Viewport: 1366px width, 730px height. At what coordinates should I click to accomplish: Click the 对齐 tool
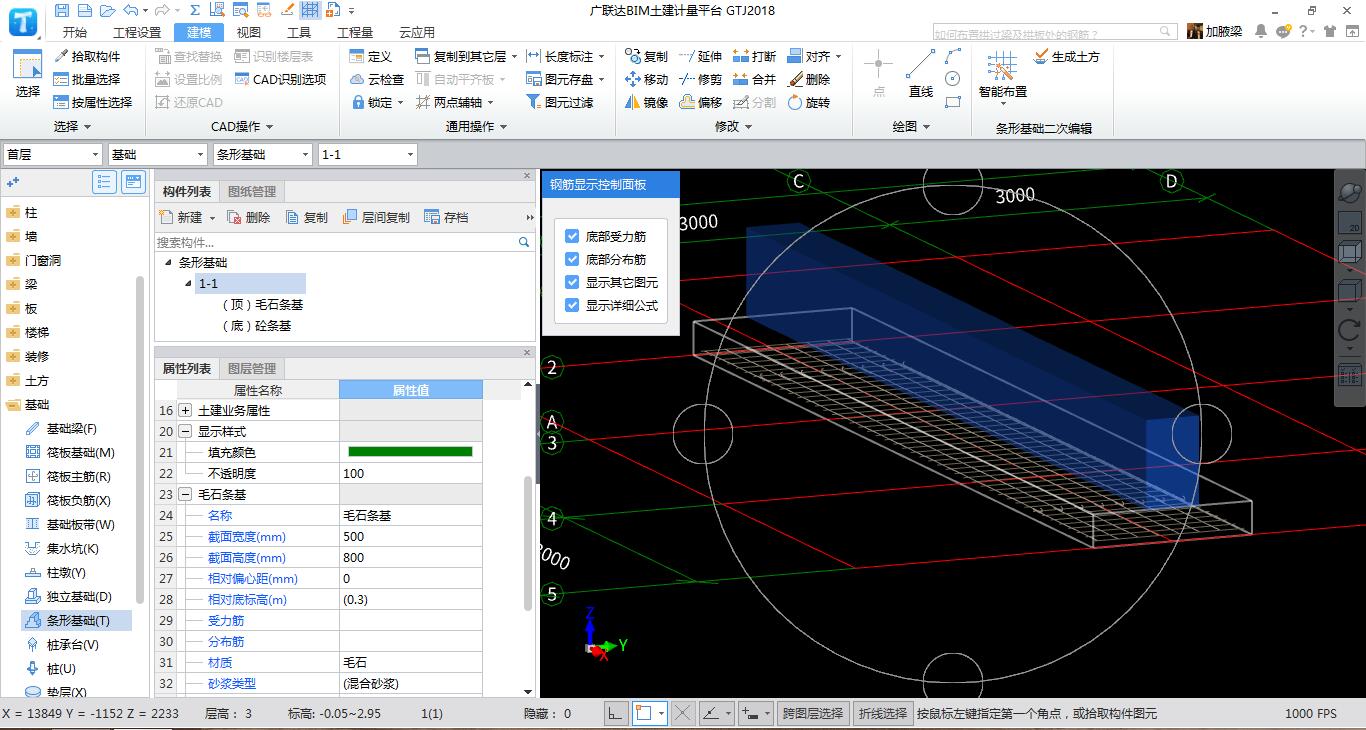pos(814,56)
